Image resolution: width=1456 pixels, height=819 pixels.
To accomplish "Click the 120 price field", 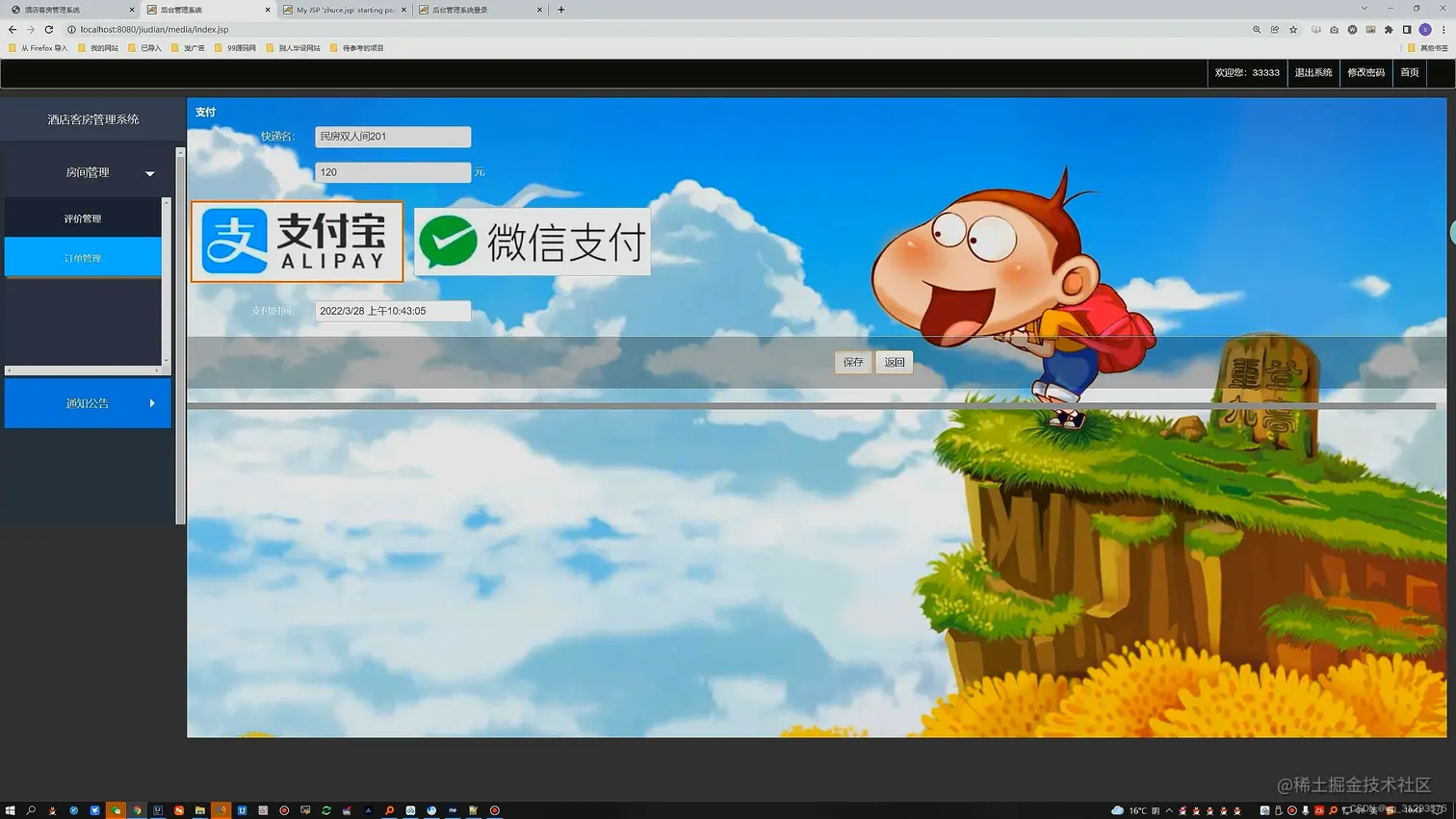I will pos(393,172).
